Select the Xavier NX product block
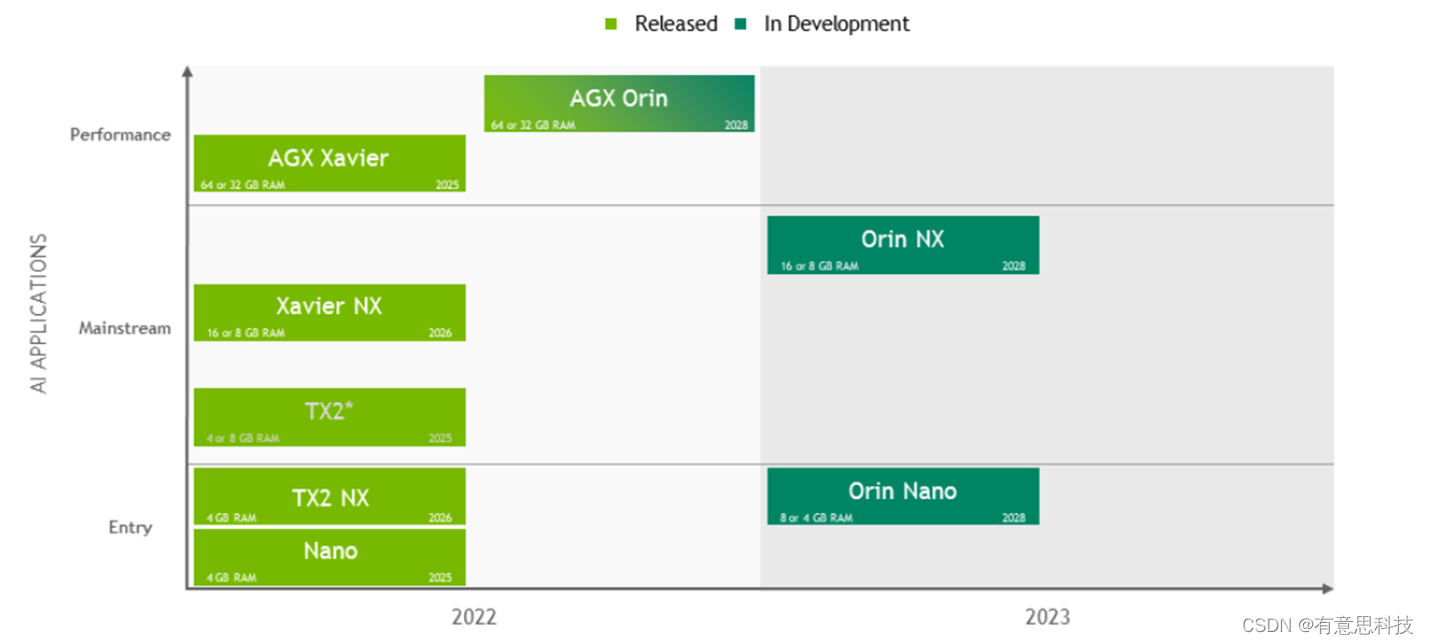This screenshot has height=644, width=1429. [329, 312]
